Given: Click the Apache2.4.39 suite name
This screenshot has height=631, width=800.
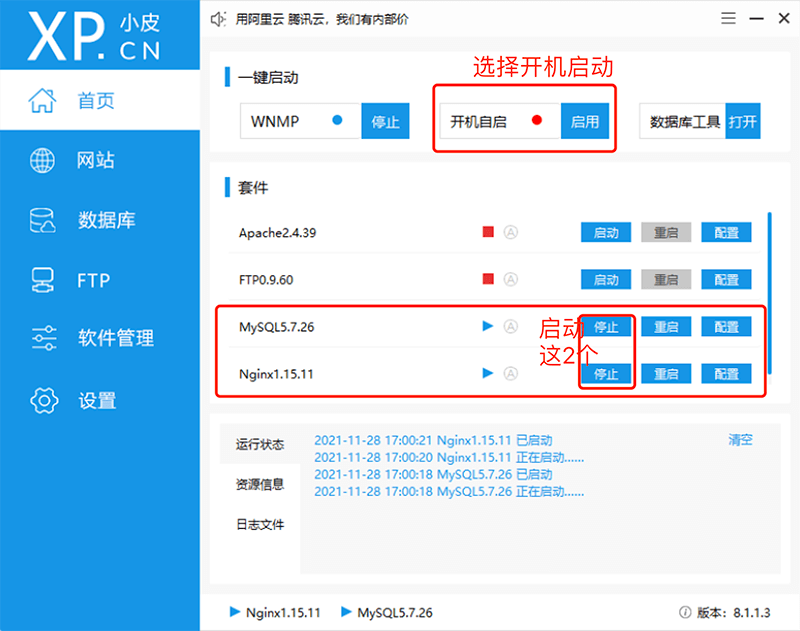Looking at the screenshot, I should [x=278, y=233].
